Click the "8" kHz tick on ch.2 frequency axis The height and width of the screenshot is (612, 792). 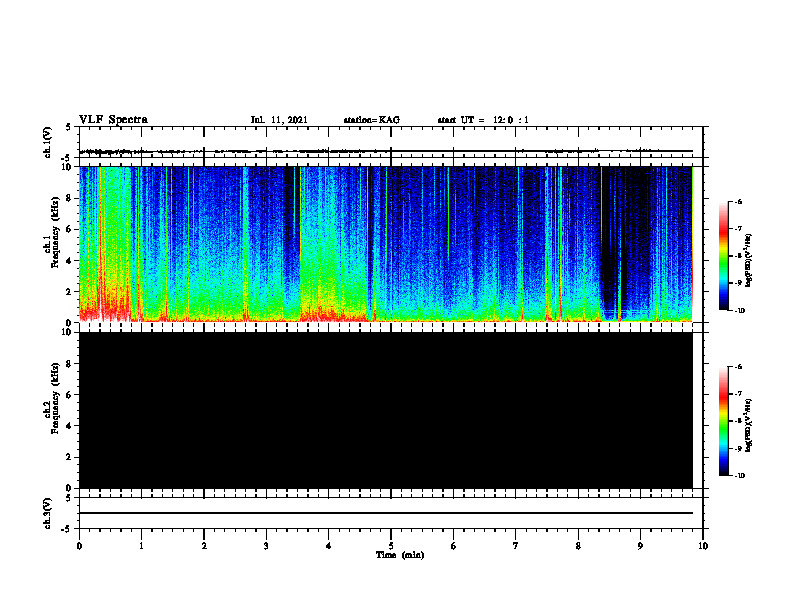70,364
